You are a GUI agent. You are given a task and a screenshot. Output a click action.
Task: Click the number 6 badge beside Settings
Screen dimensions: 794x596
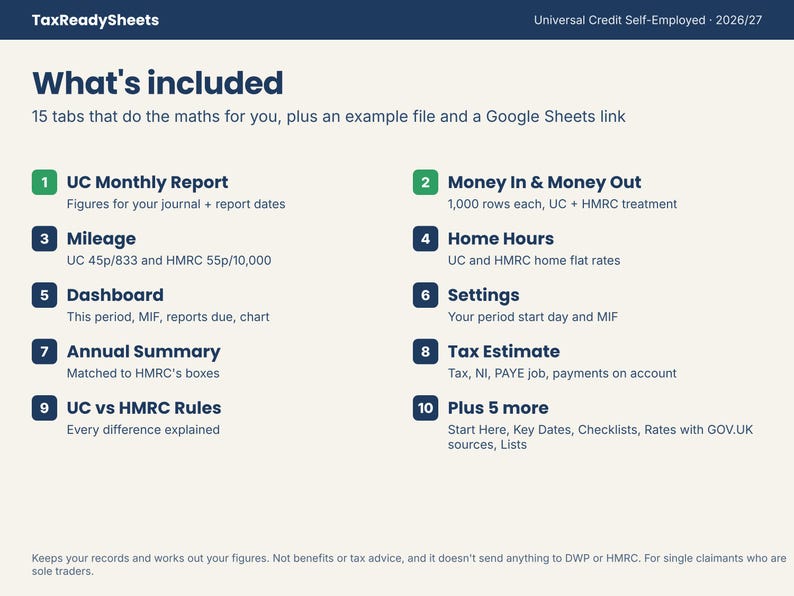pos(425,295)
